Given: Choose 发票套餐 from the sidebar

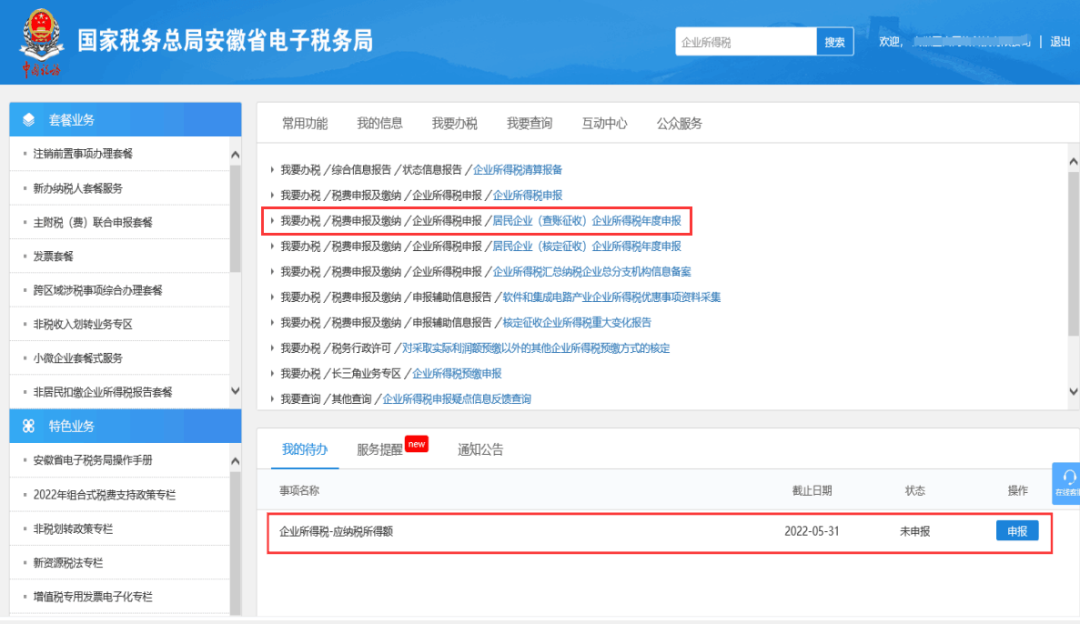Looking at the screenshot, I should tap(53, 256).
